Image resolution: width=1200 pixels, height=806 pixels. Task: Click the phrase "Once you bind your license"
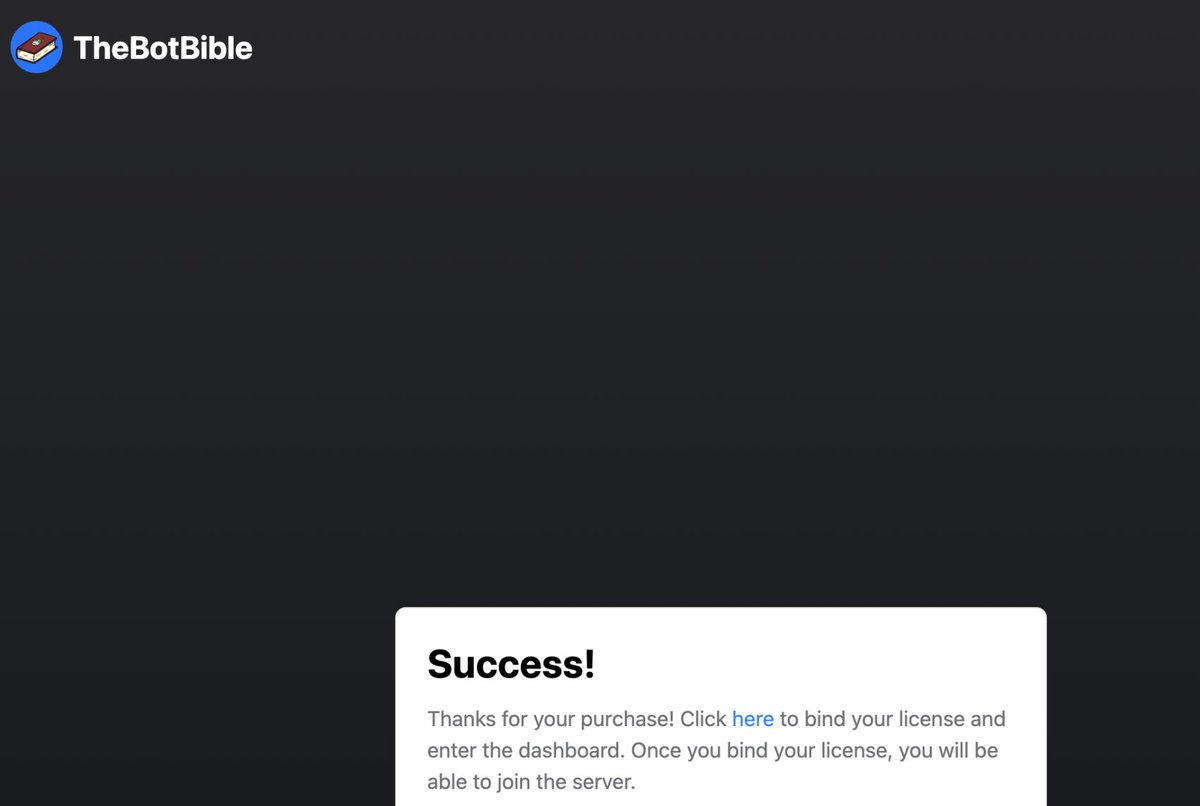[x=761, y=750]
